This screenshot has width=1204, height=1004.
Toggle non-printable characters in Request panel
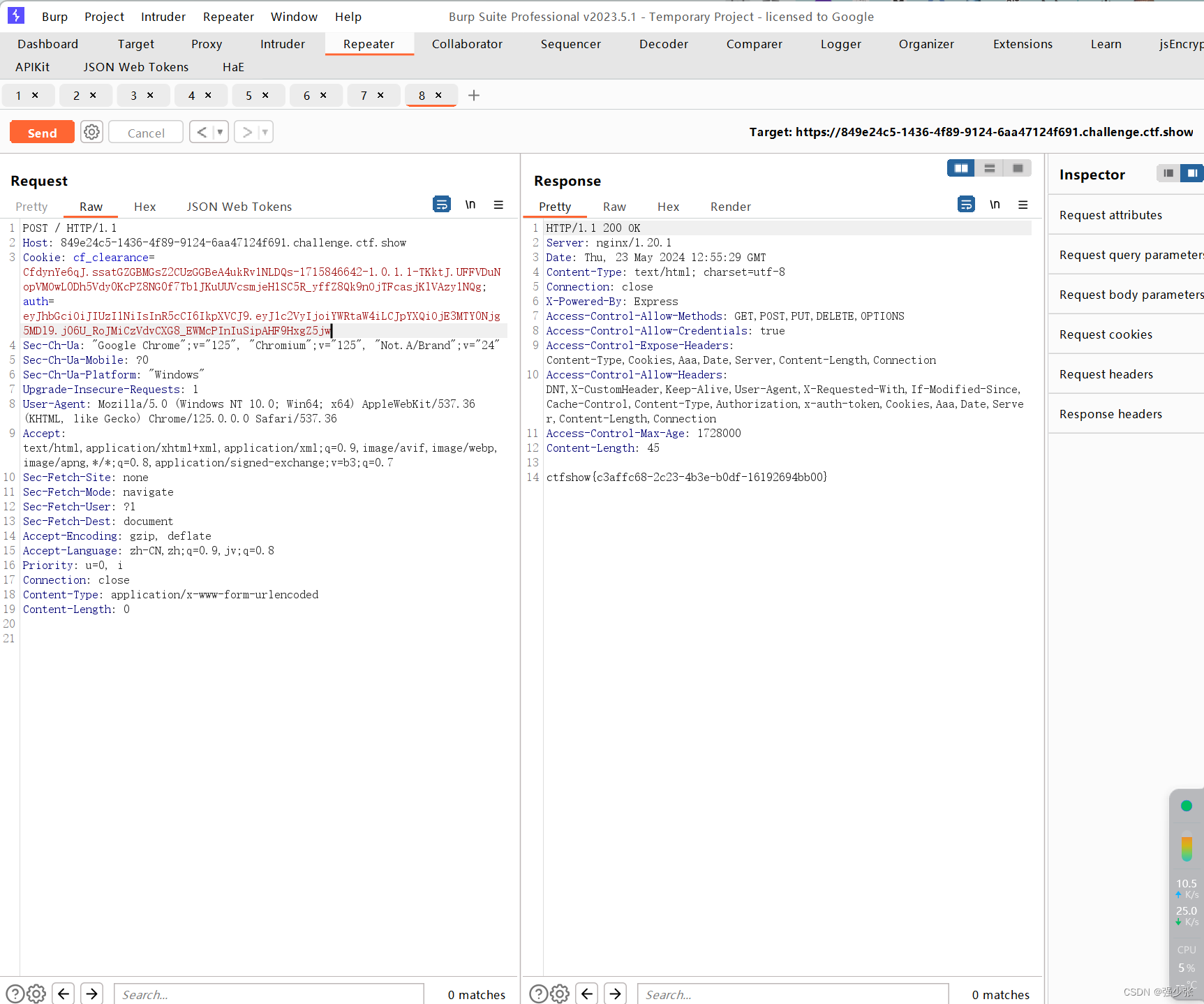point(470,204)
